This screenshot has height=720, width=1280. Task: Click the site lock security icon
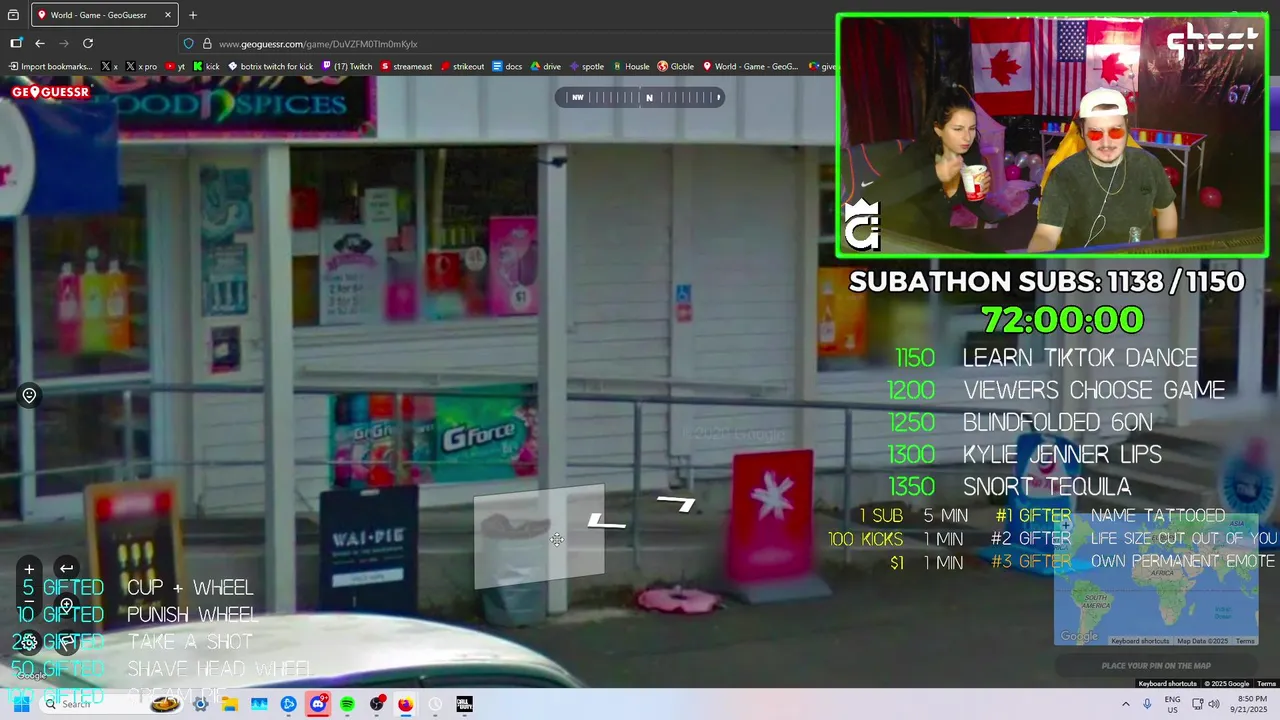[x=207, y=44]
